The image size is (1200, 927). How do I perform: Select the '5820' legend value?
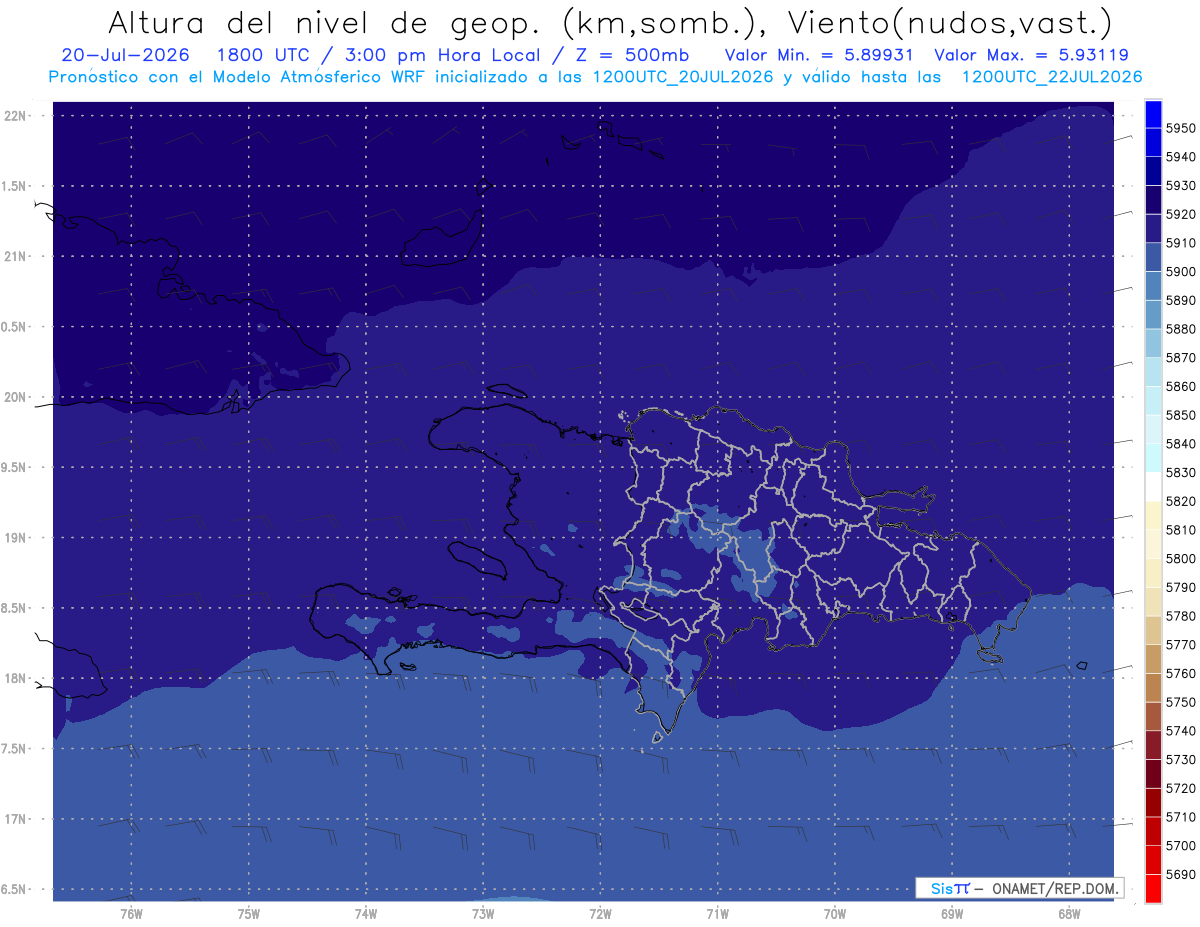coord(1181,501)
